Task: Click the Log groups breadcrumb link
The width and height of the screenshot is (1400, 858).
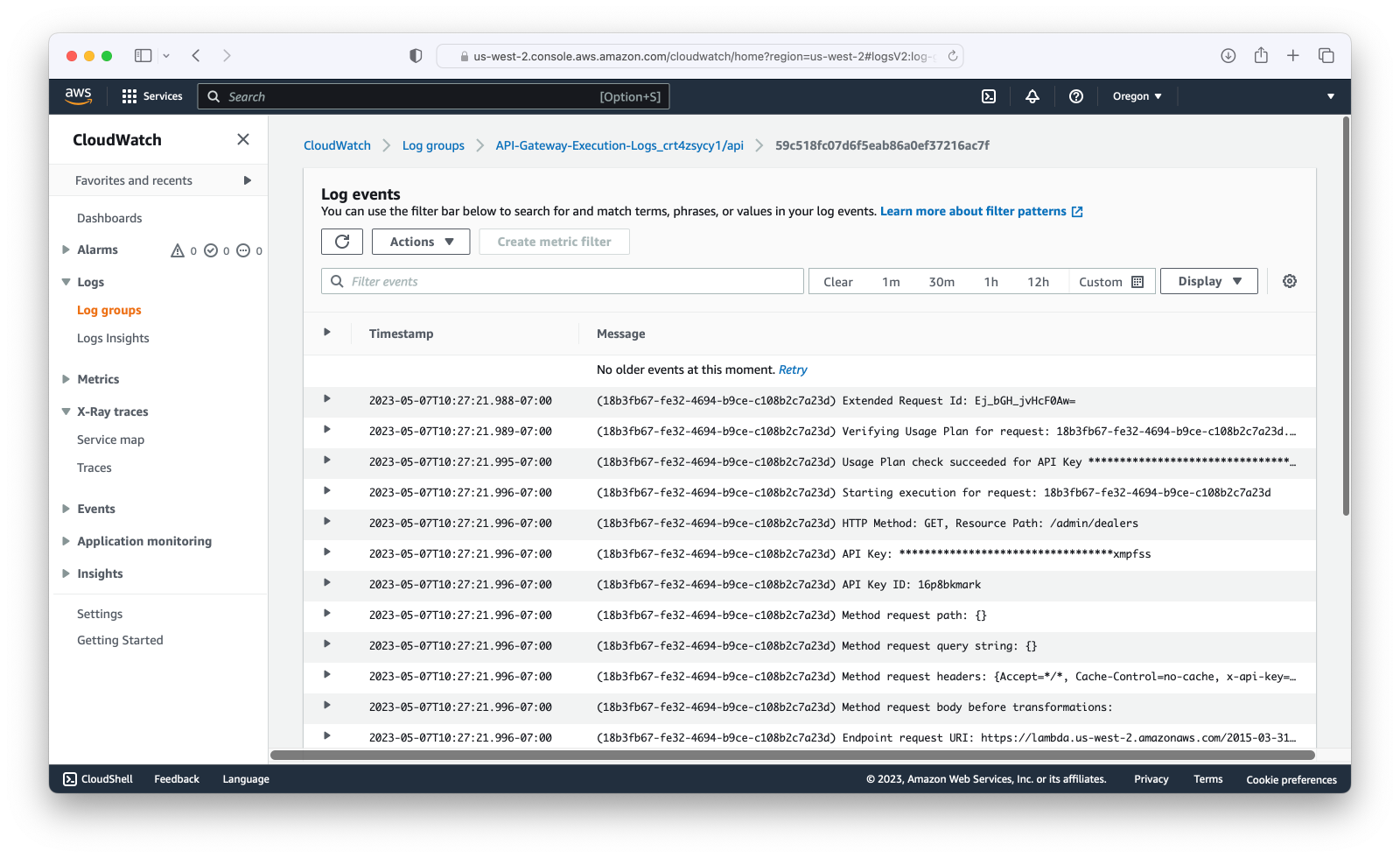Action: point(433,145)
